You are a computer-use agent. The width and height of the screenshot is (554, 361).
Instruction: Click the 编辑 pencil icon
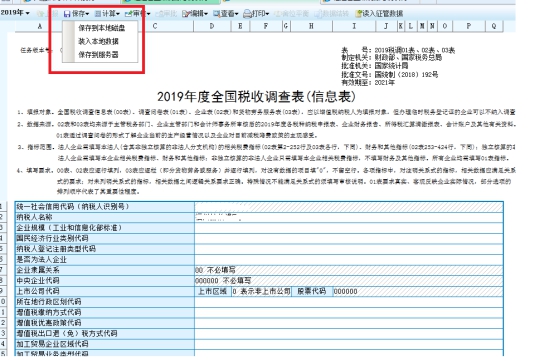(x=185, y=14)
